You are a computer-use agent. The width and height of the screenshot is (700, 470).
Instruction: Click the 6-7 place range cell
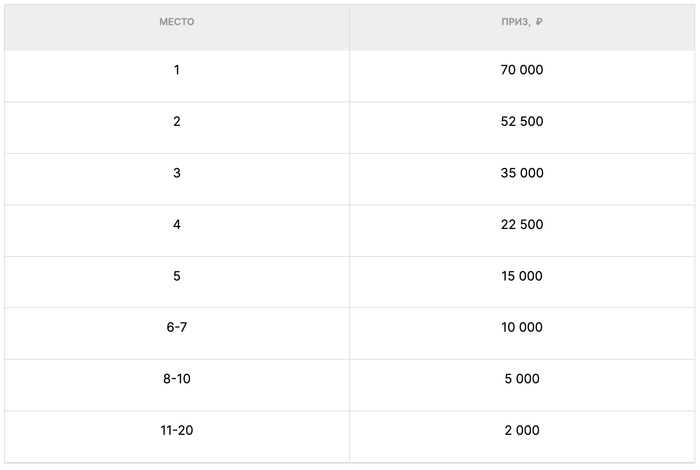[177, 328]
